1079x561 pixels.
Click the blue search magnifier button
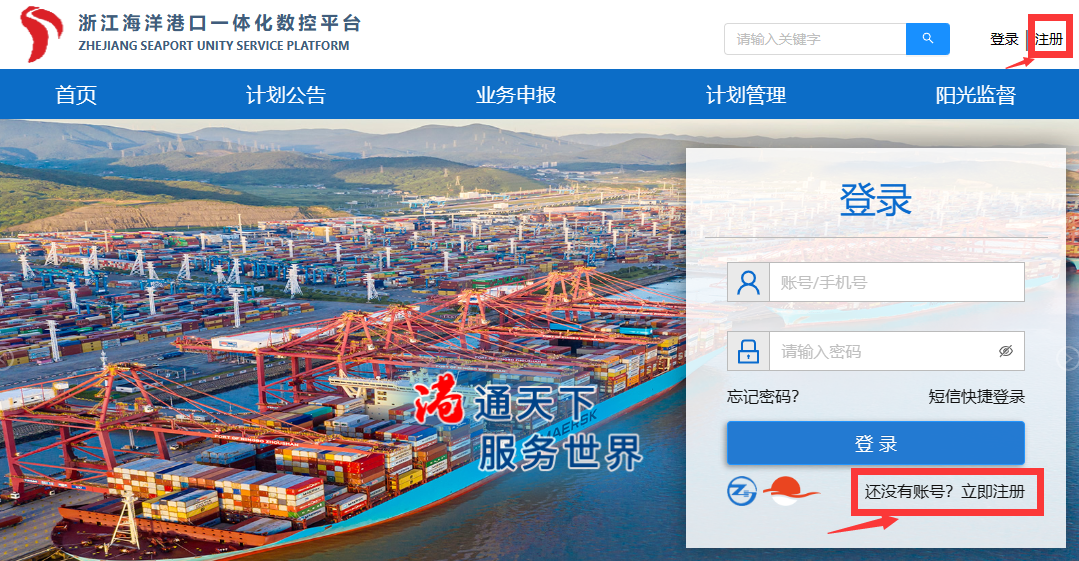pyautogui.click(x=928, y=39)
